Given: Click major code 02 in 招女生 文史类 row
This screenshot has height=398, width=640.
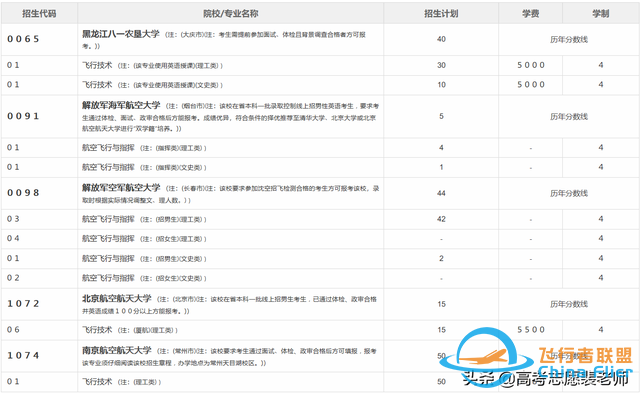Looking at the screenshot, I should (x=13, y=278).
